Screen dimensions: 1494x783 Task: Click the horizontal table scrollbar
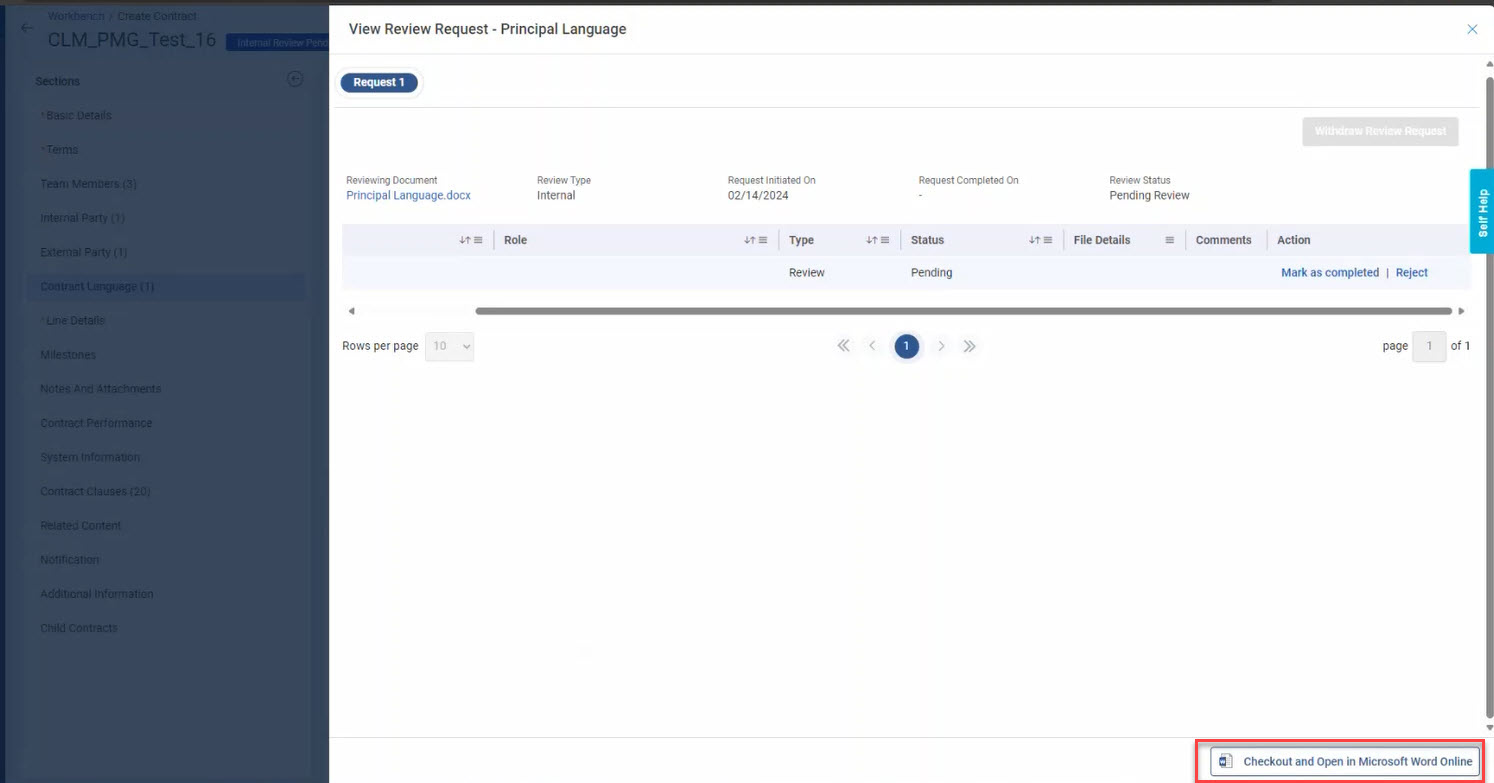[x=962, y=311]
